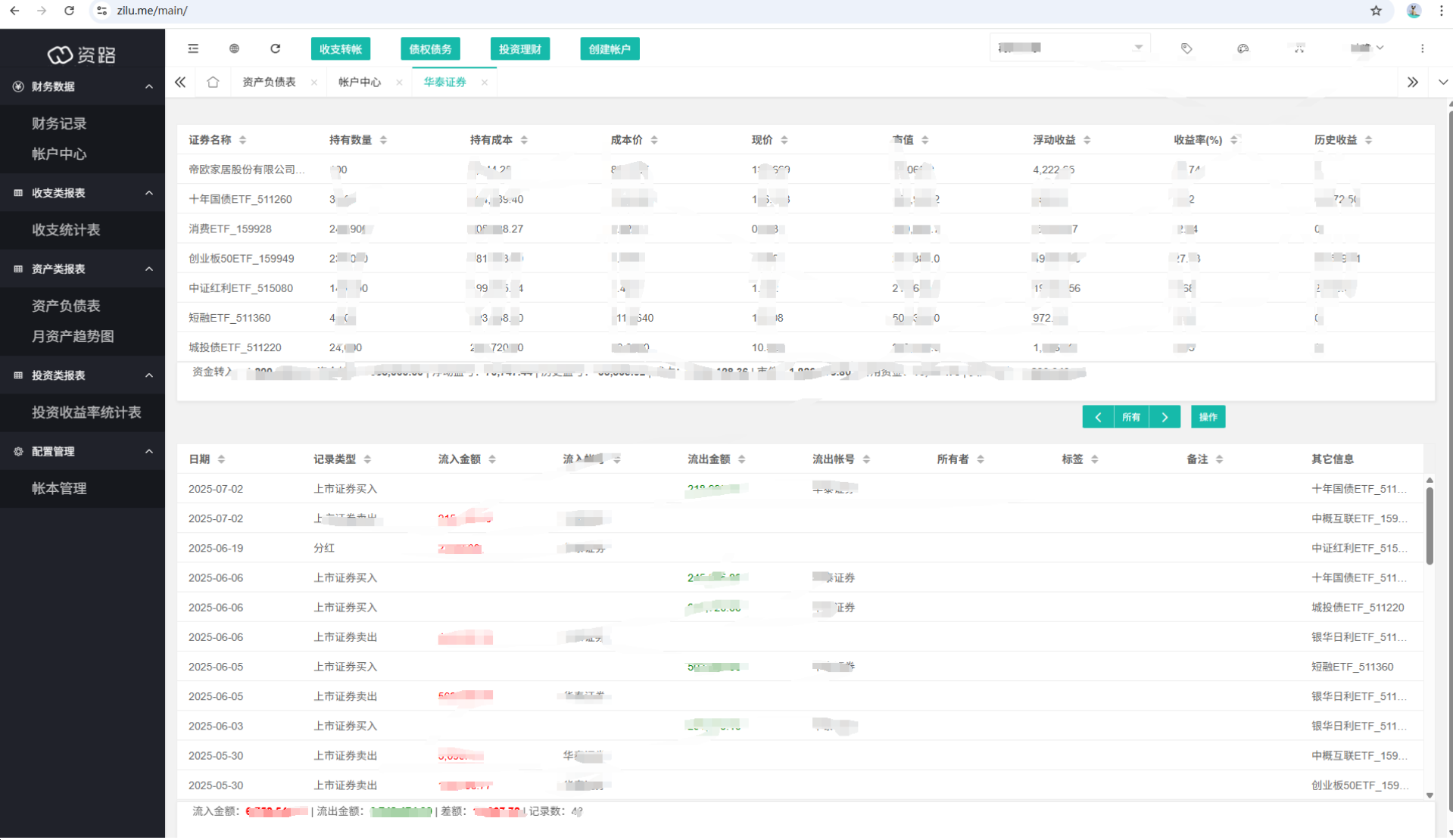Sort transactions by 日期 column
Screen dimensions: 1453x840
point(221,459)
